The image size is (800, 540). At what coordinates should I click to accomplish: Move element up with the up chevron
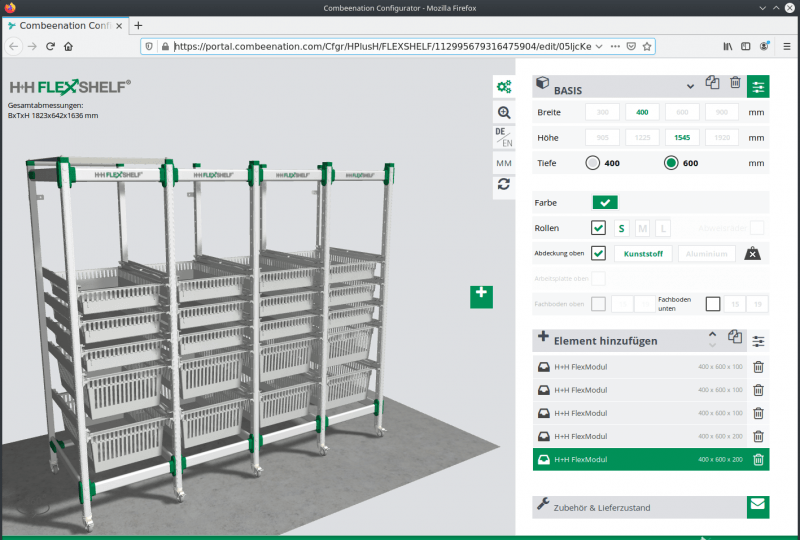[x=712, y=334]
